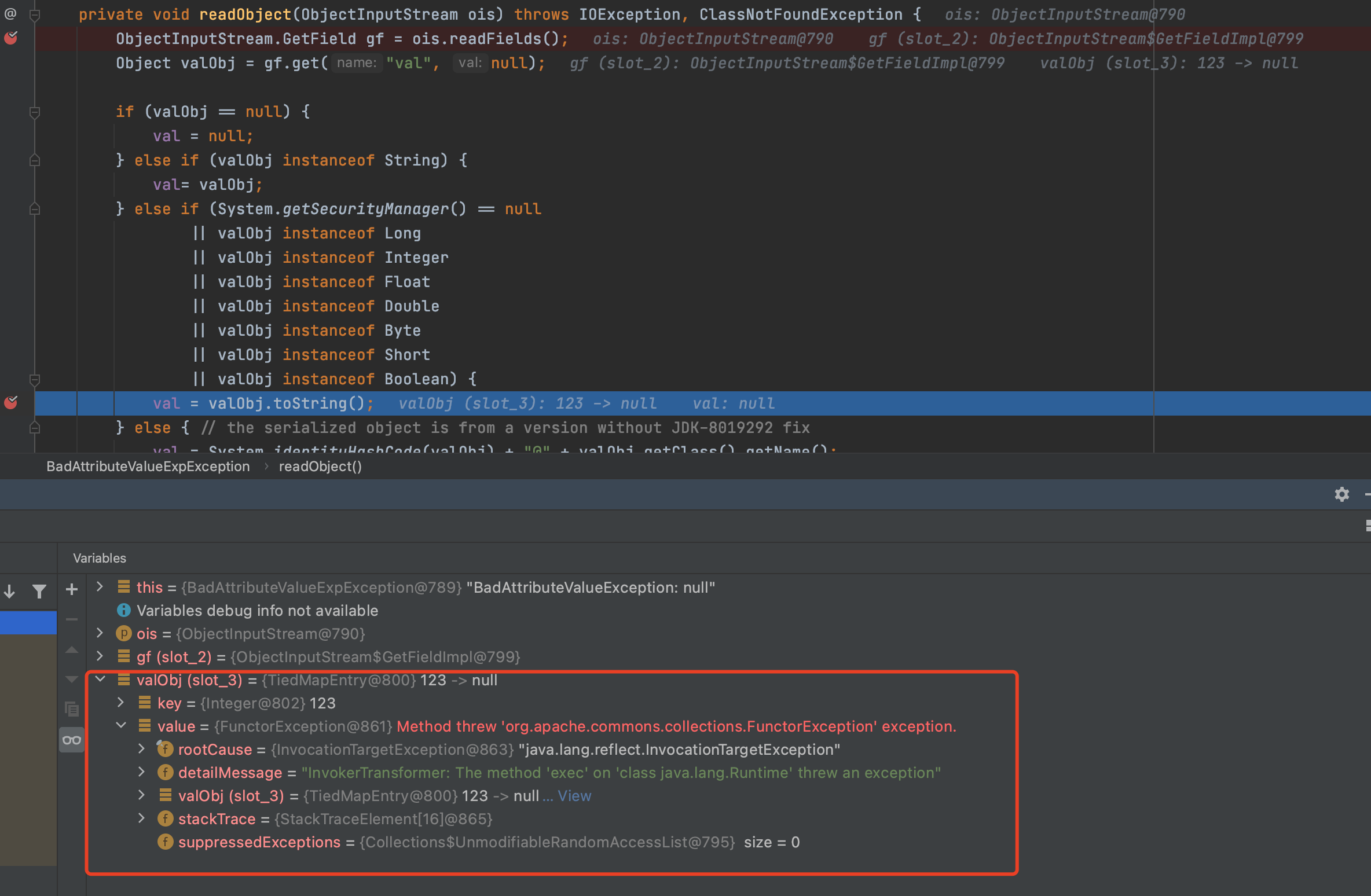Move watch up with the up arrow
This screenshot has width=1371, height=896.
72,649
